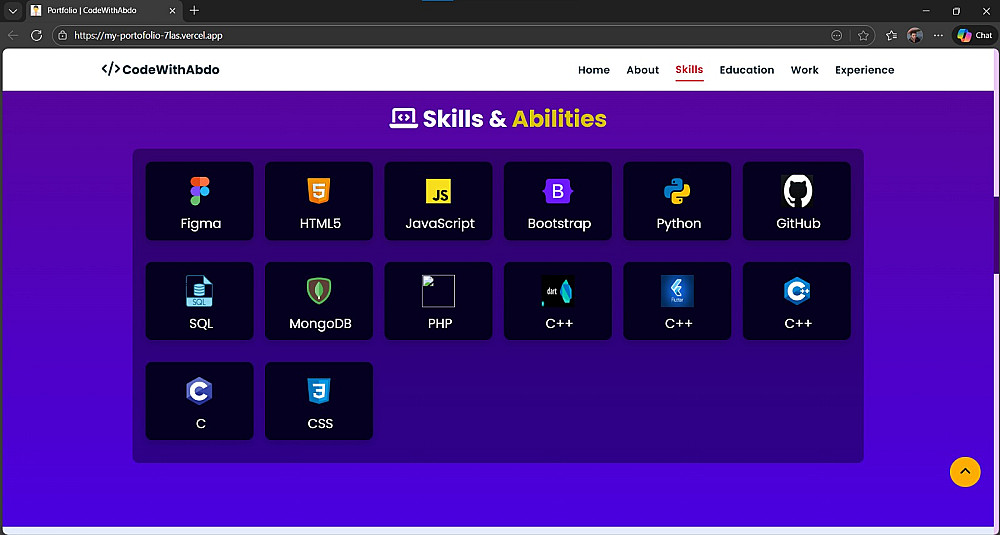Expand the tab search dropdown

point(13,11)
